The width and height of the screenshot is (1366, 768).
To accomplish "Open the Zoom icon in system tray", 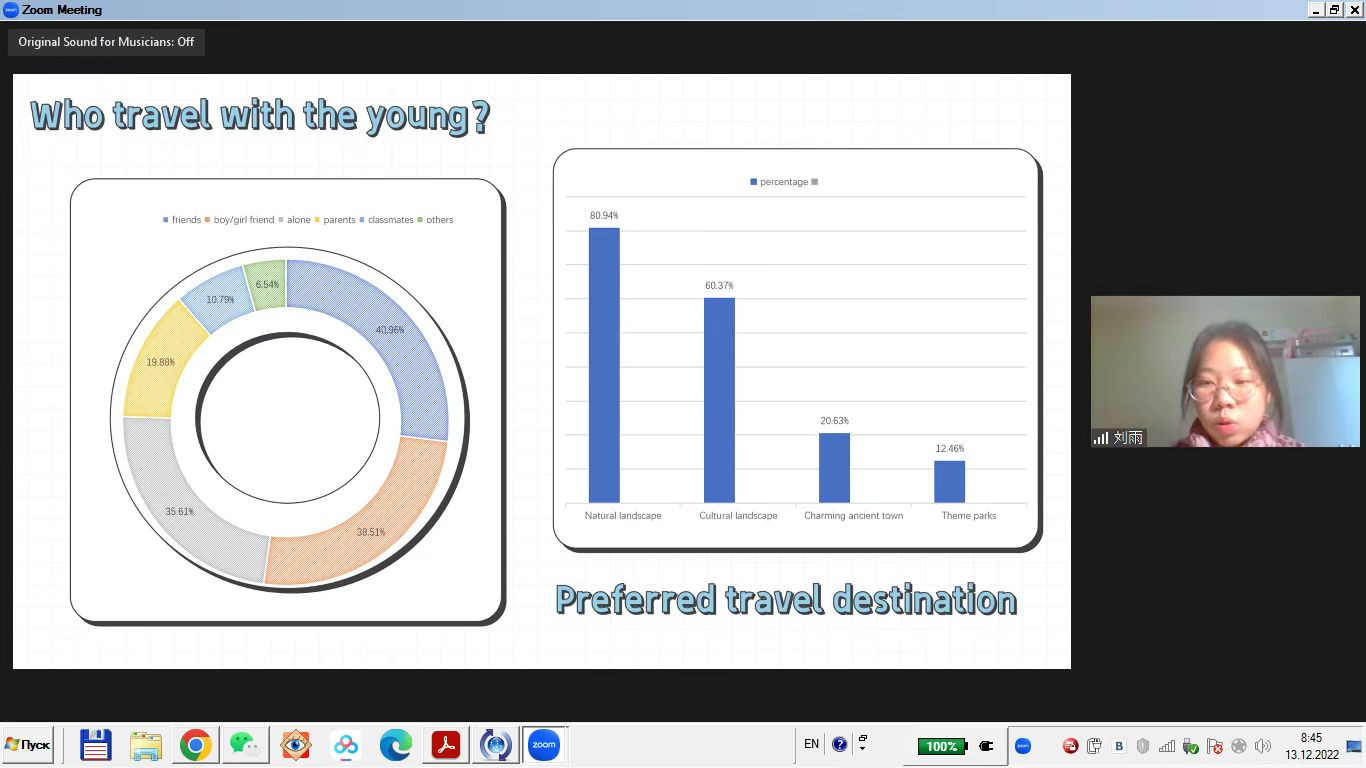I will click(1023, 746).
